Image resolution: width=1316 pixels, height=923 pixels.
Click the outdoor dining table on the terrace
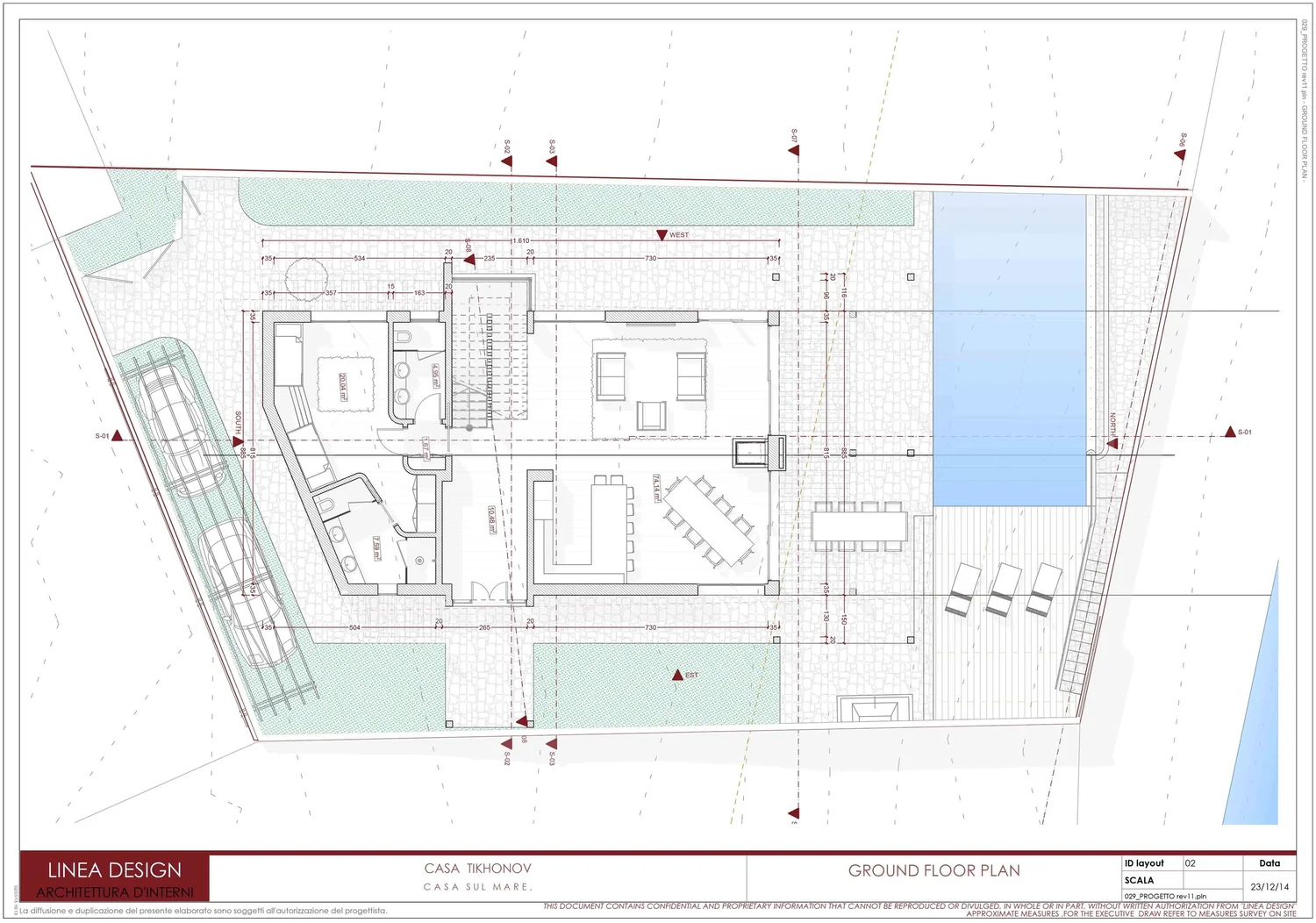pos(859,526)
